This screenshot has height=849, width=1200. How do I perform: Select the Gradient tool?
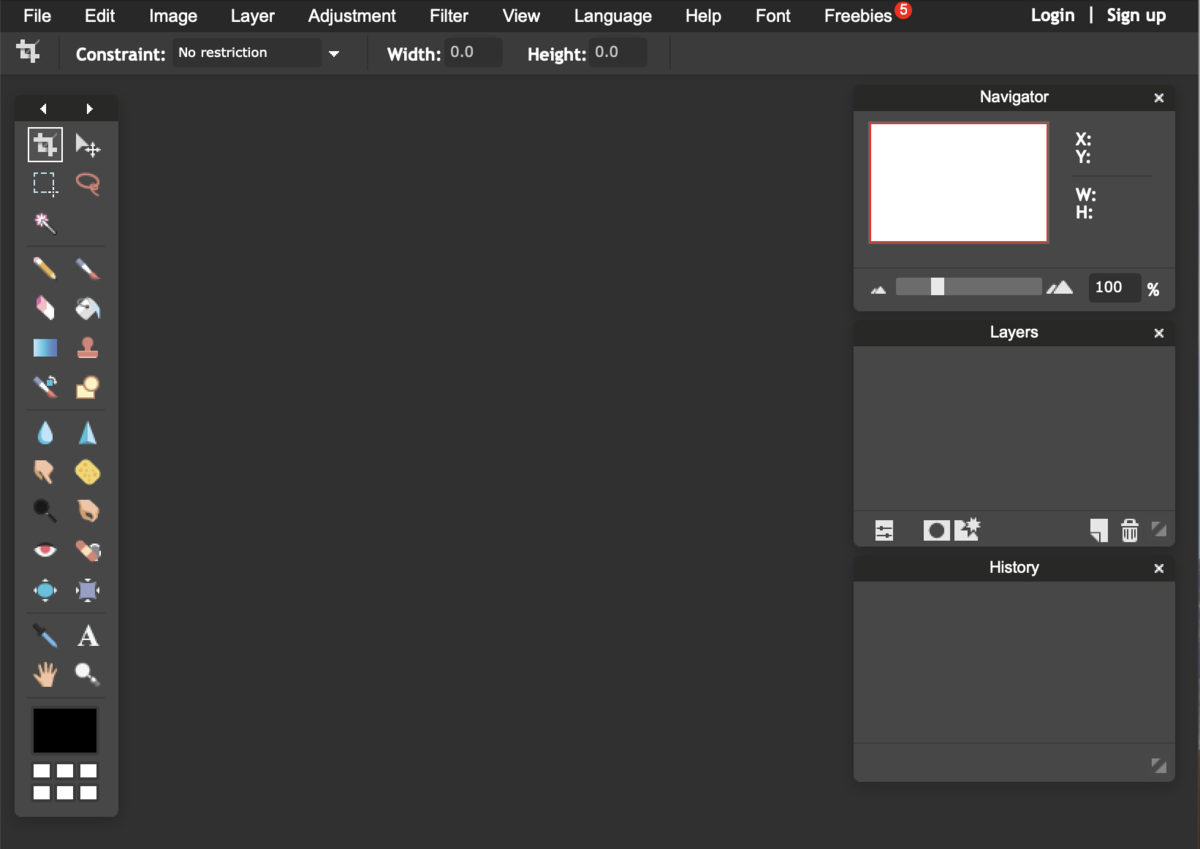[45, 348]
